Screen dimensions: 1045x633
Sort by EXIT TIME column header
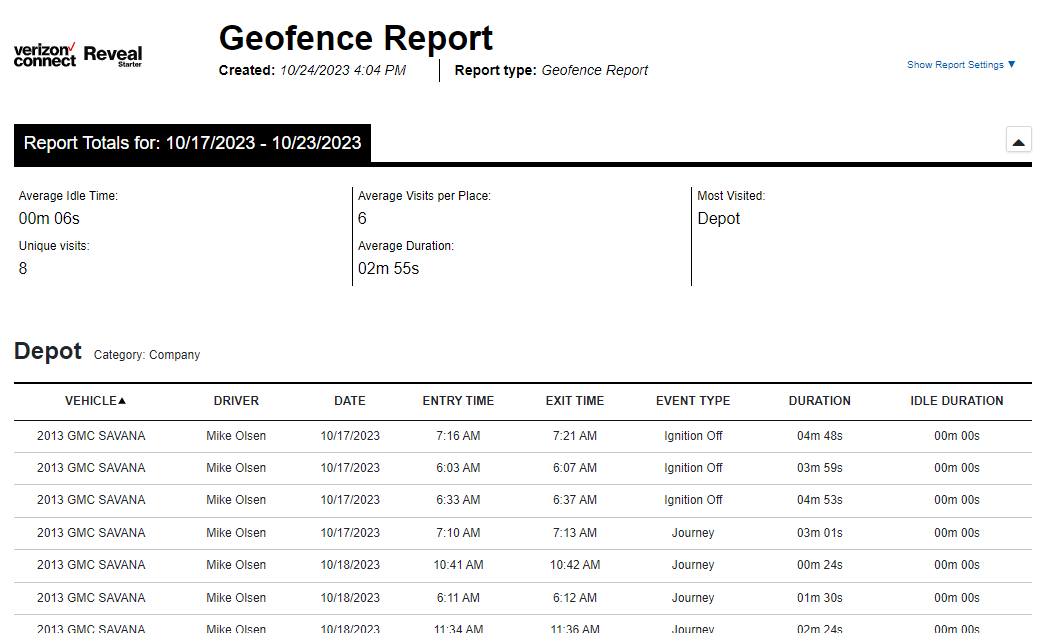pos(575,401)
